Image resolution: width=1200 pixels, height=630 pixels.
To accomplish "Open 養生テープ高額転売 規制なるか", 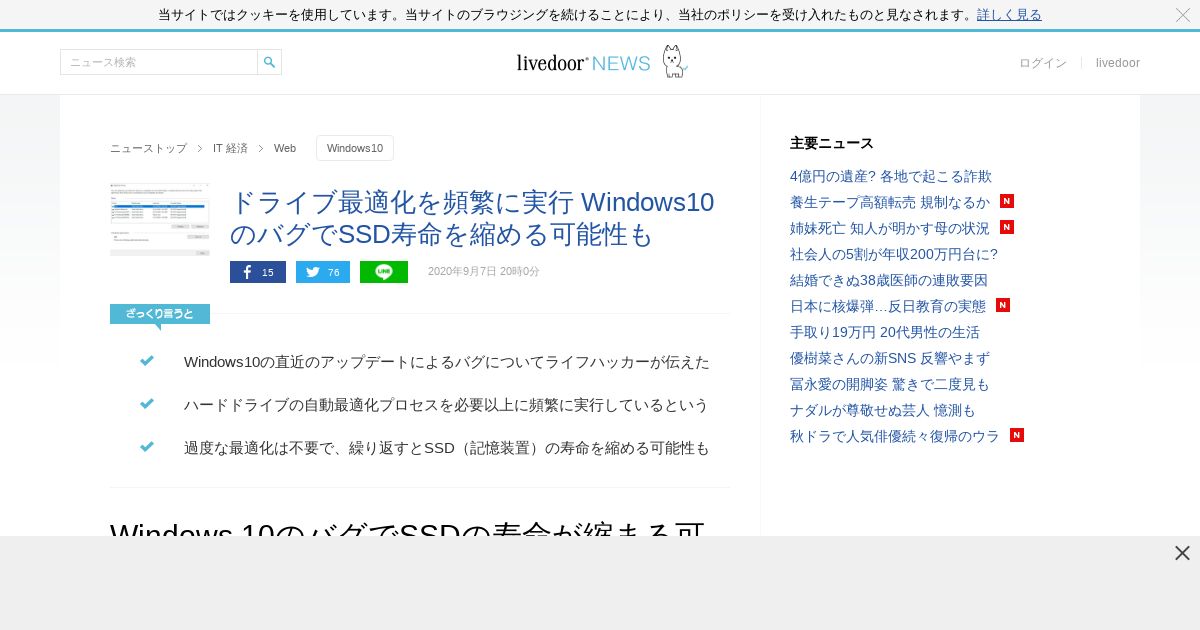I will 890,202.
